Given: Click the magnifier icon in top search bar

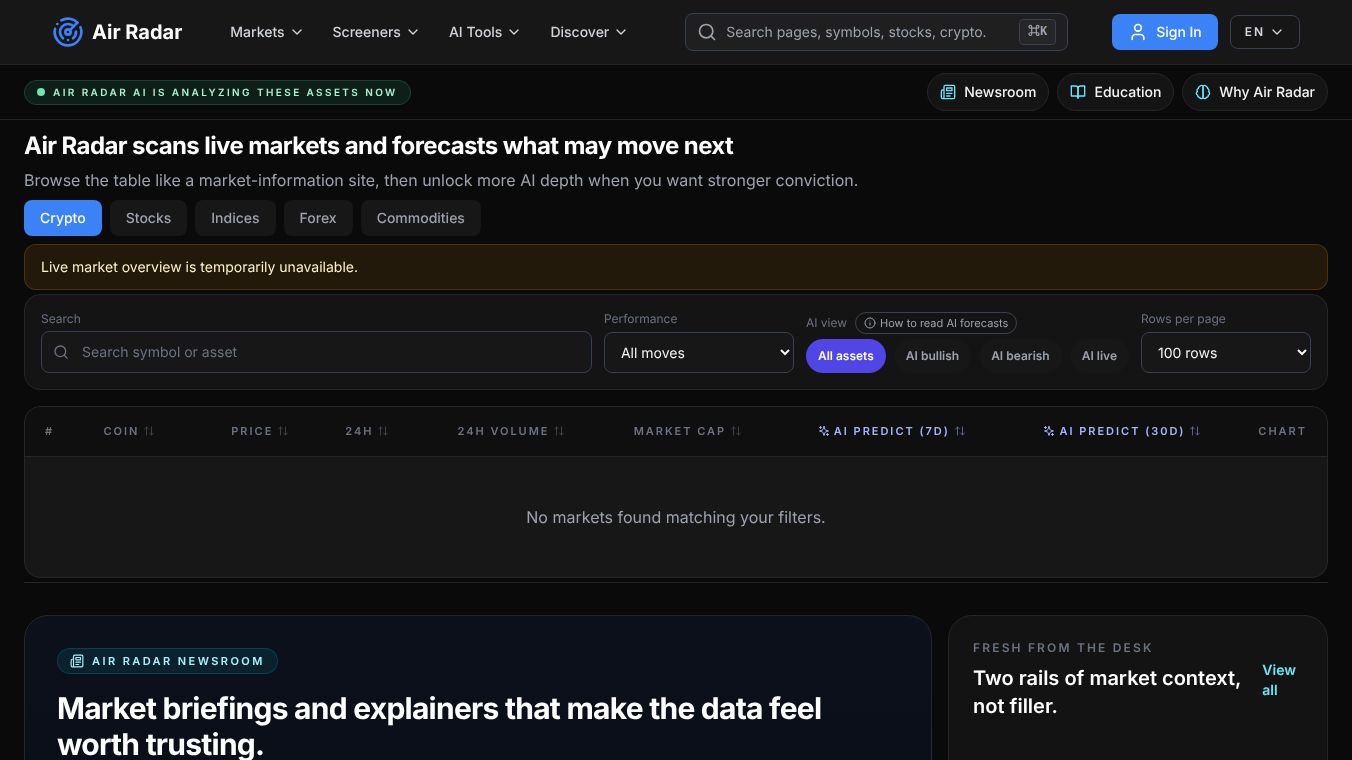Looking at the screenshot, I should pyautogui.click(x=707, y=32).
